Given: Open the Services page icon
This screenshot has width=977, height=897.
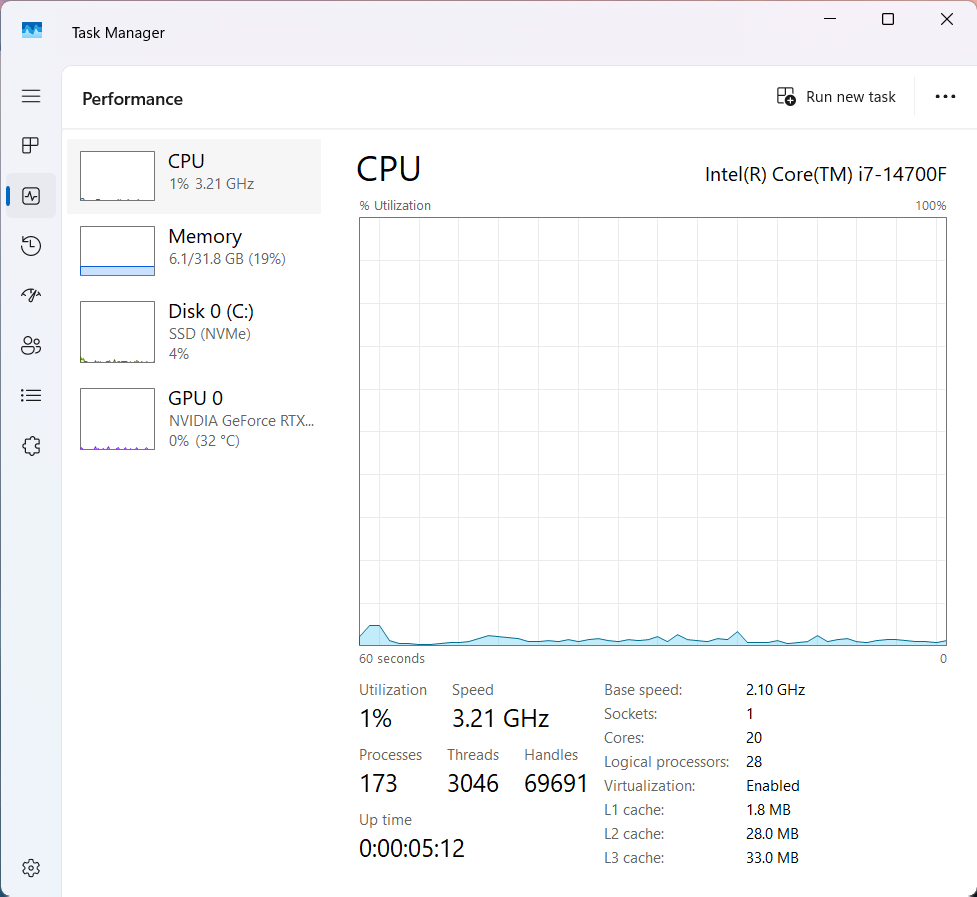Looking at the screenshot, I should click(31, 446).
